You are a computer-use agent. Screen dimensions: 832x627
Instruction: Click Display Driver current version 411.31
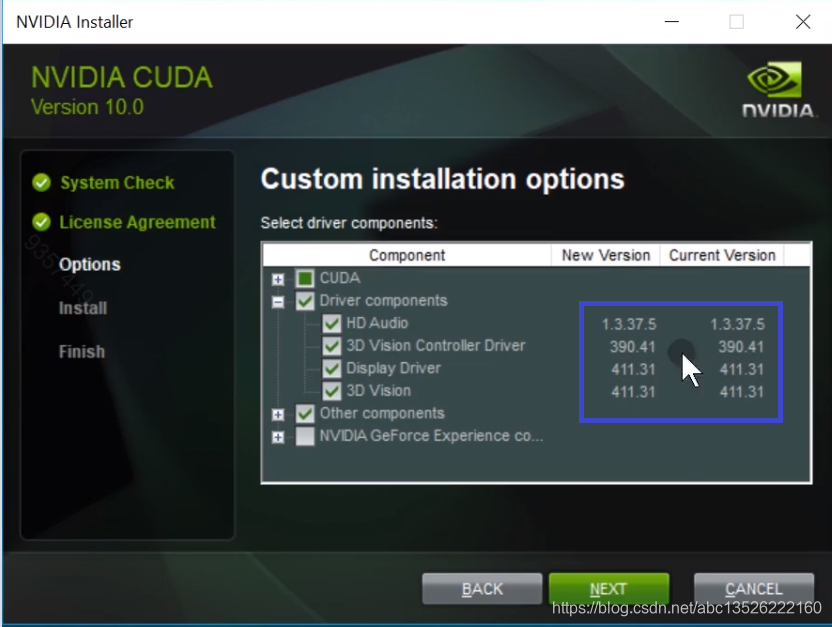click(742, 369)
